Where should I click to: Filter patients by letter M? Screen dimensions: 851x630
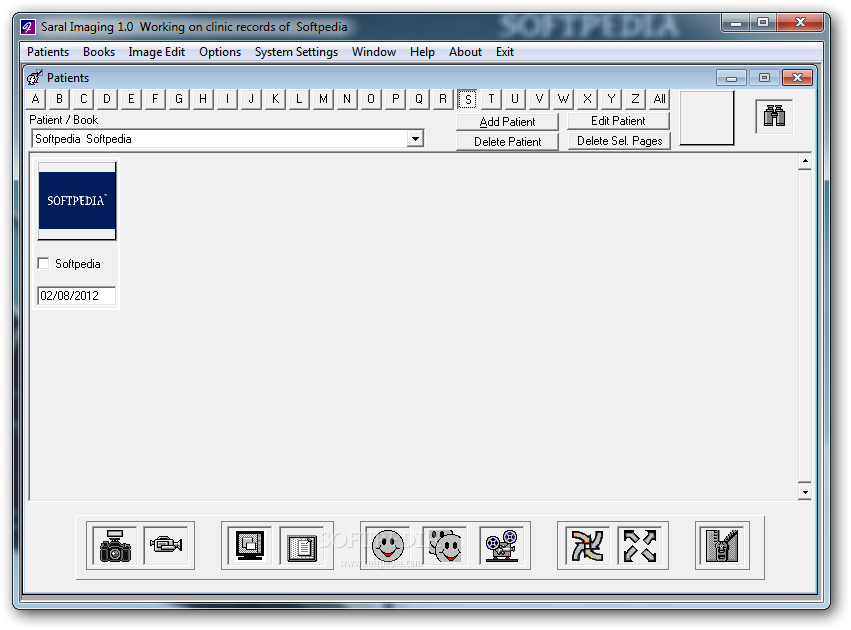[x=323, y=99]
